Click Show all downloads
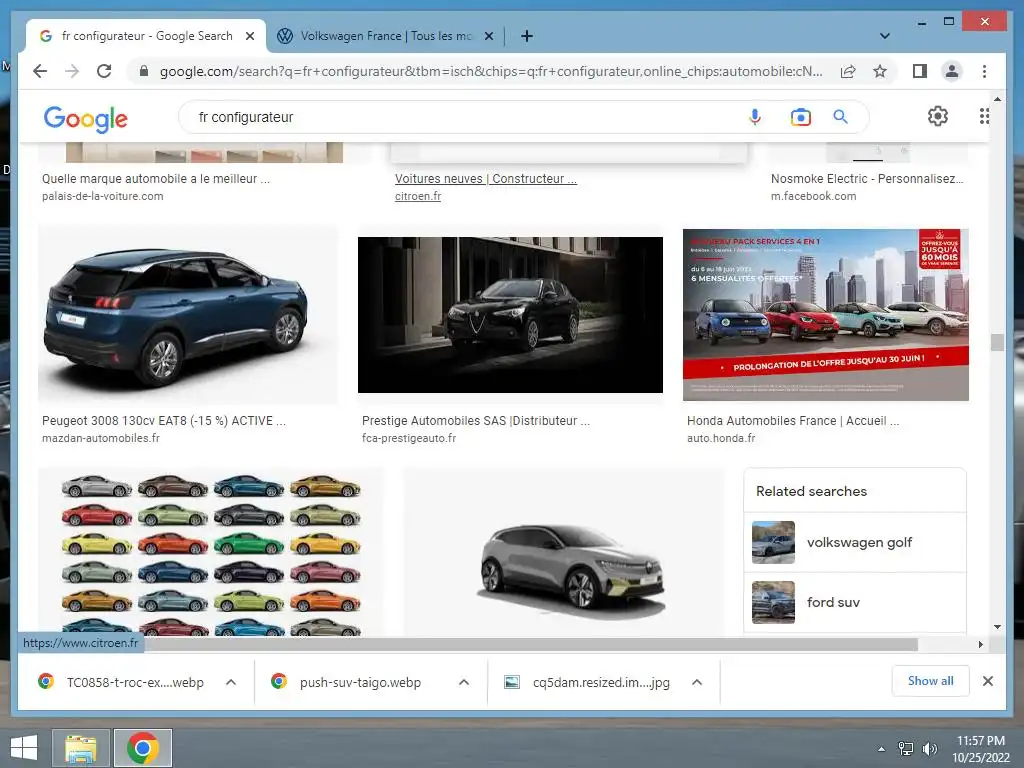 coord(931,681)
